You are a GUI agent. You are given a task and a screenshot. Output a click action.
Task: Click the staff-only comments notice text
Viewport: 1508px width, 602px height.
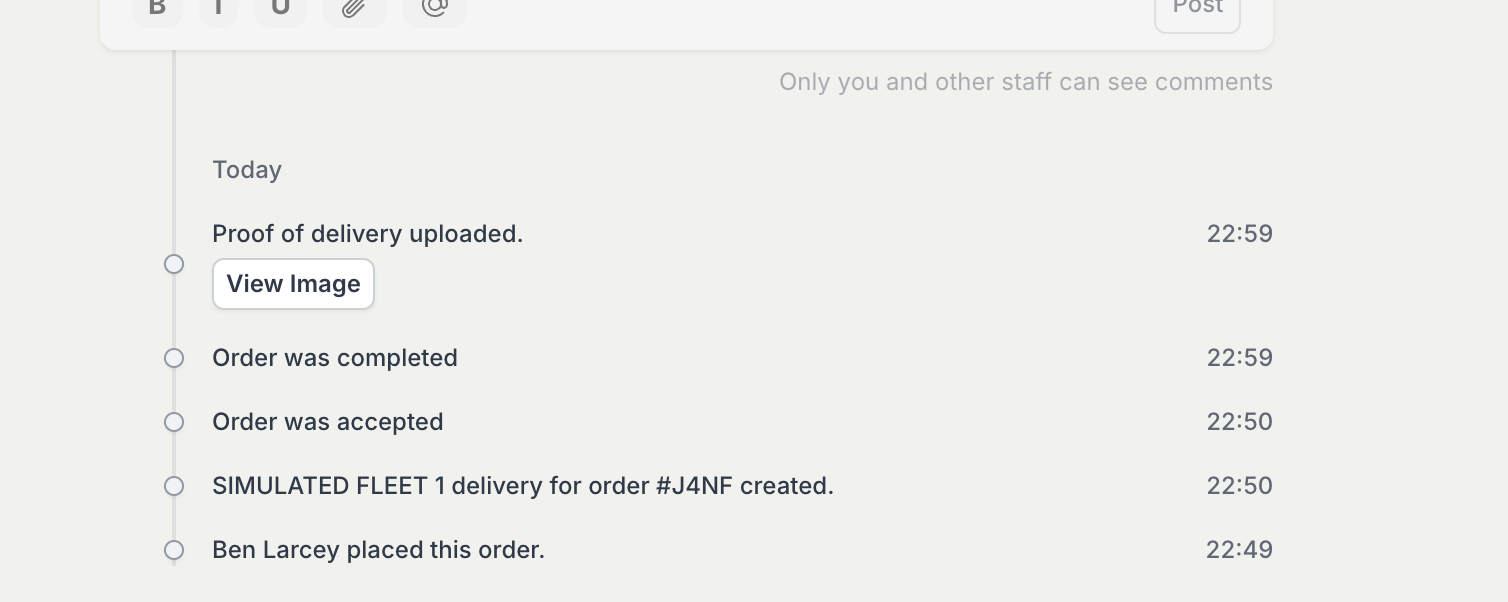pyautogui.click(x=1025, y=82)
